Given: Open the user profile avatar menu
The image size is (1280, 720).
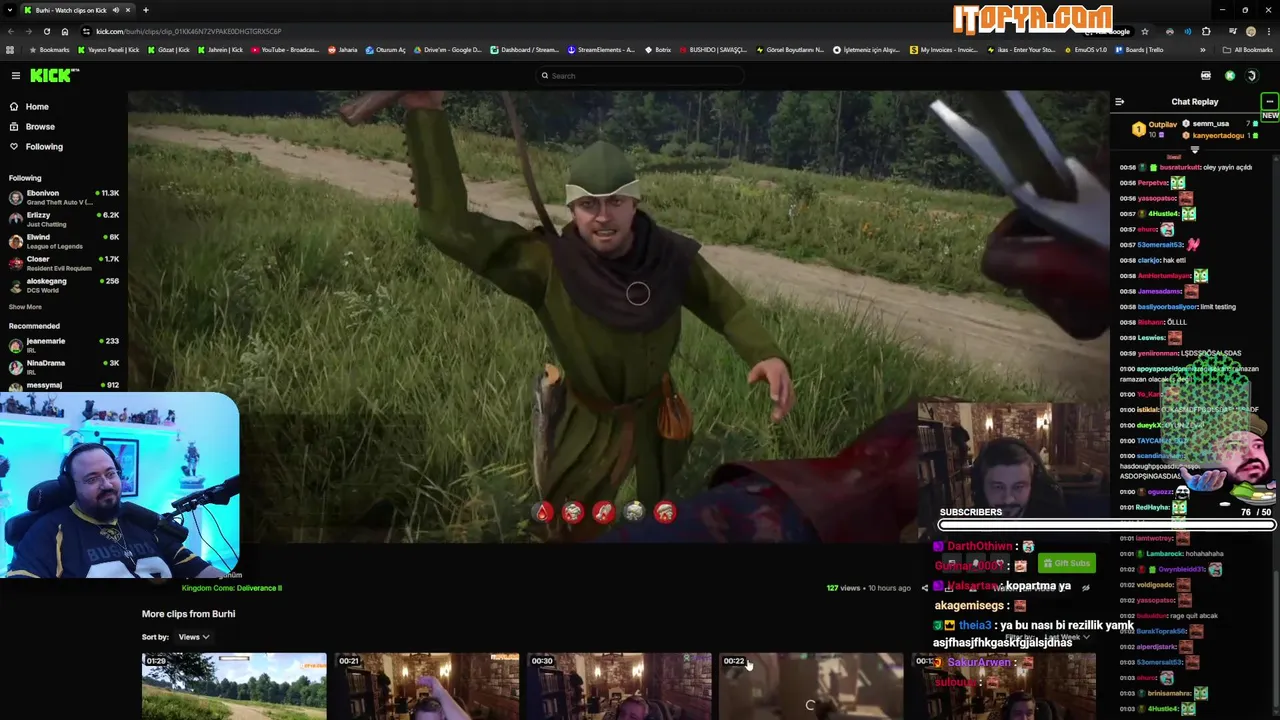Looking at the screenshot, I should (x=1252, y=76).
